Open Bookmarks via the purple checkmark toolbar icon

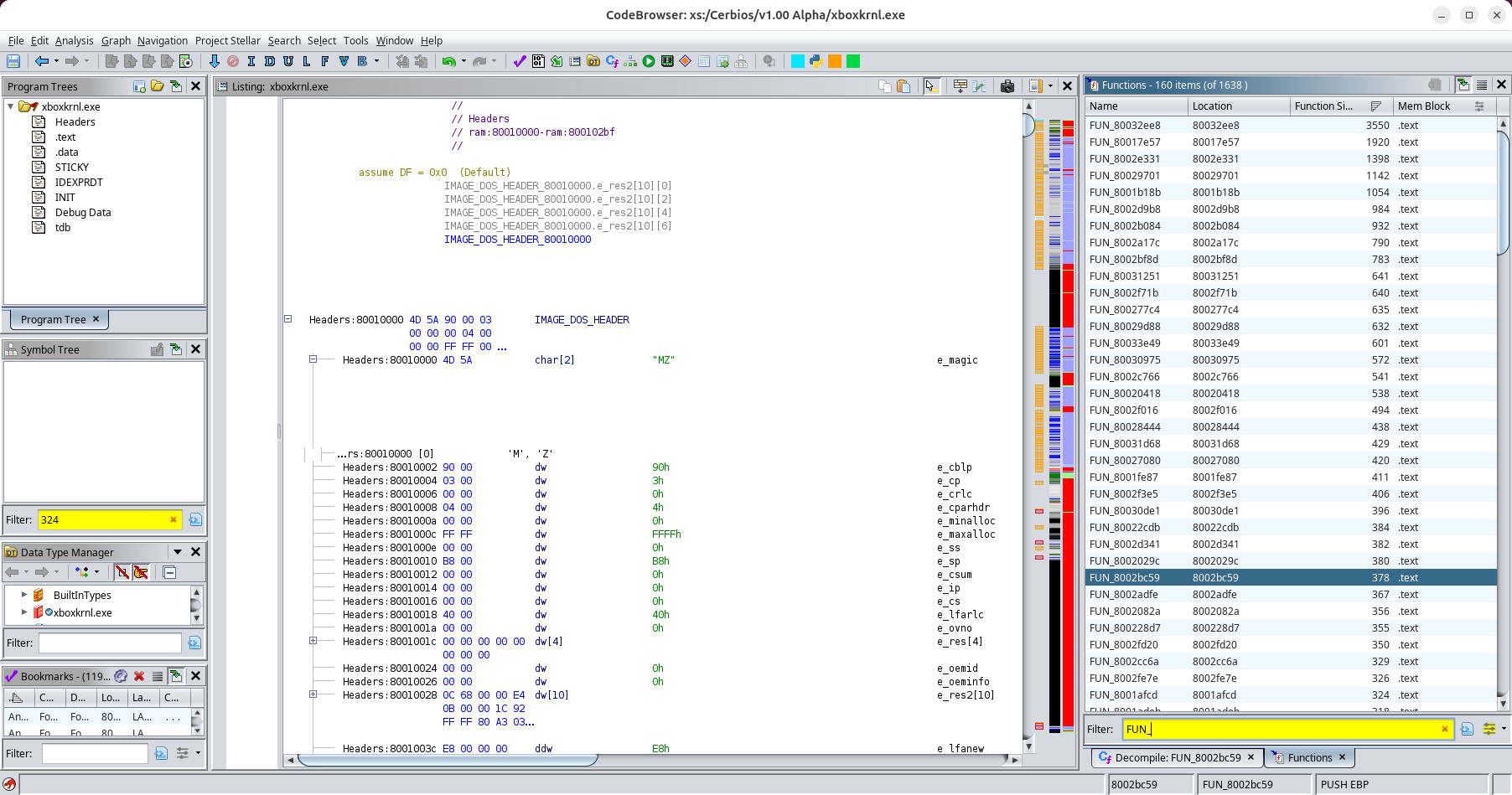click(520, 61)
